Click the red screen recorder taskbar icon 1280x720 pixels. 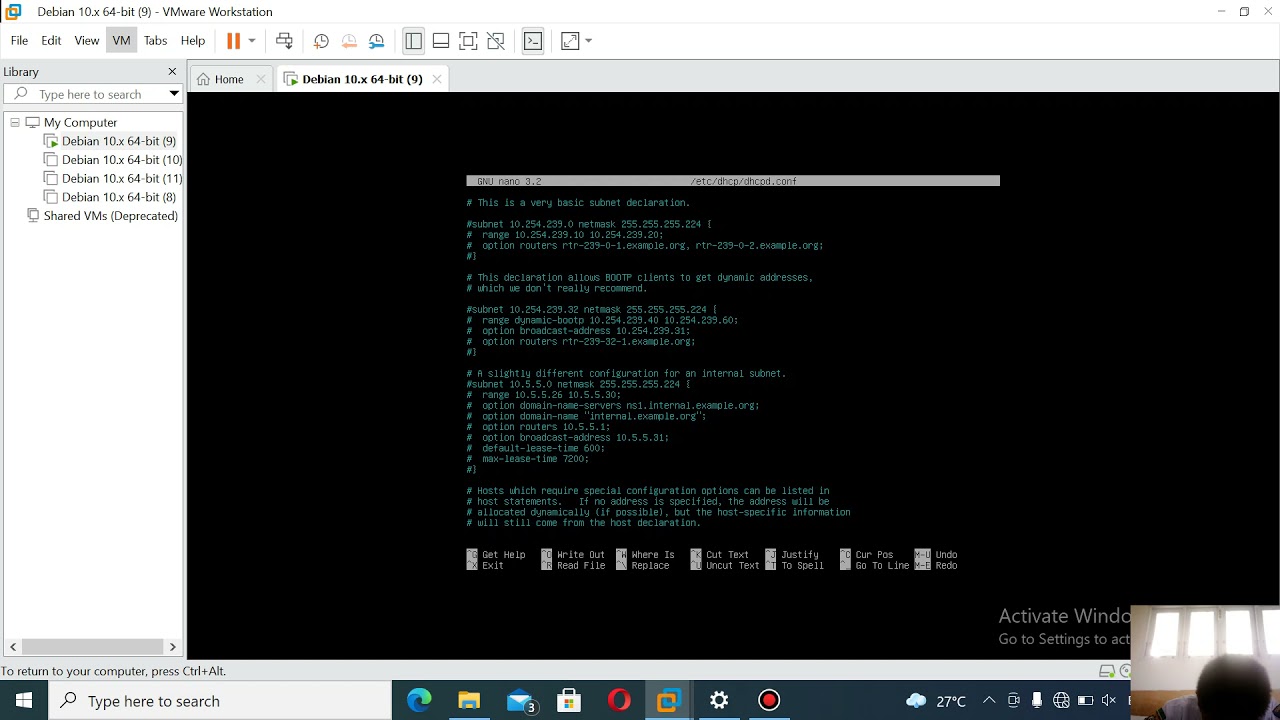click(769, 701)
